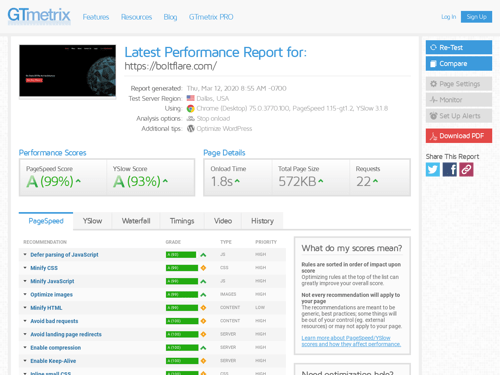The height and width of the screenshot is (375, 500).
Task: Download the report as PDF
Action: tap(459, 136)
